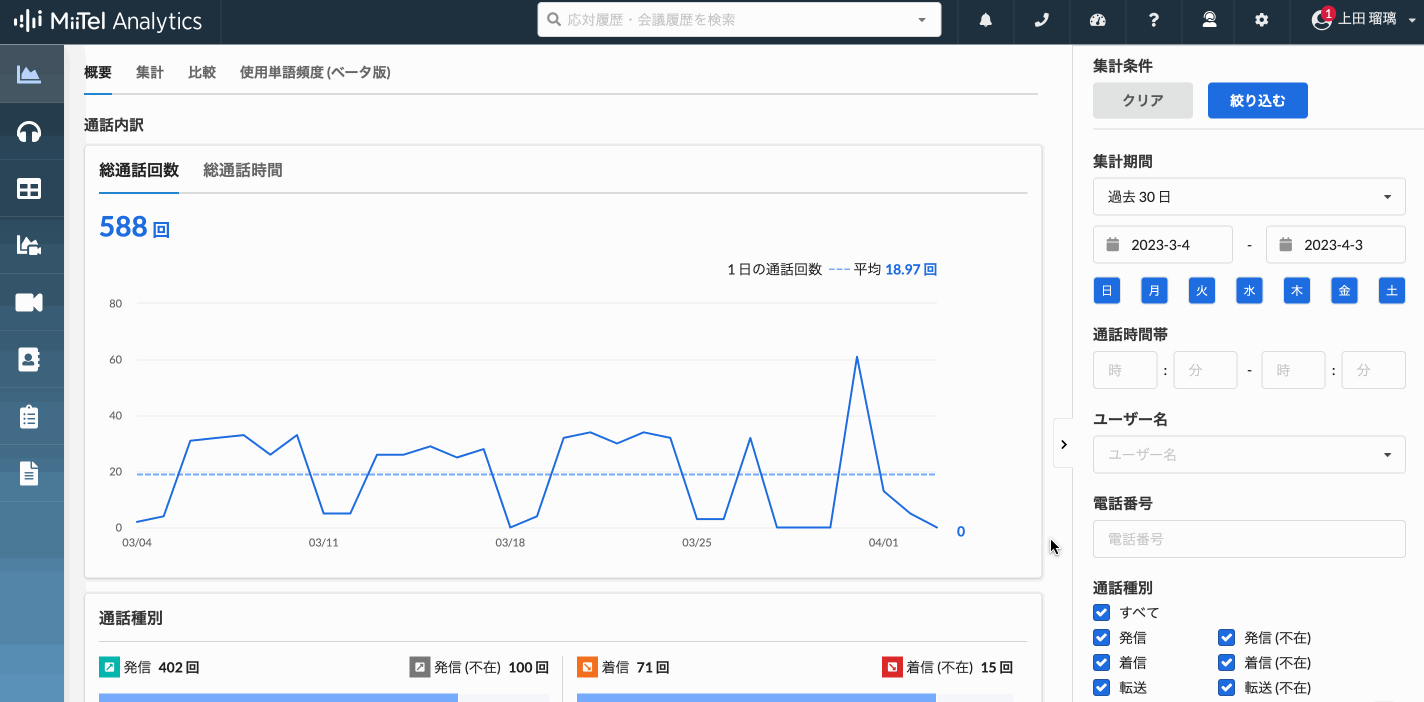This screenshot has width=1424, height=702.
Task: Click the end 時 hour field
Action: (1293, 370)
